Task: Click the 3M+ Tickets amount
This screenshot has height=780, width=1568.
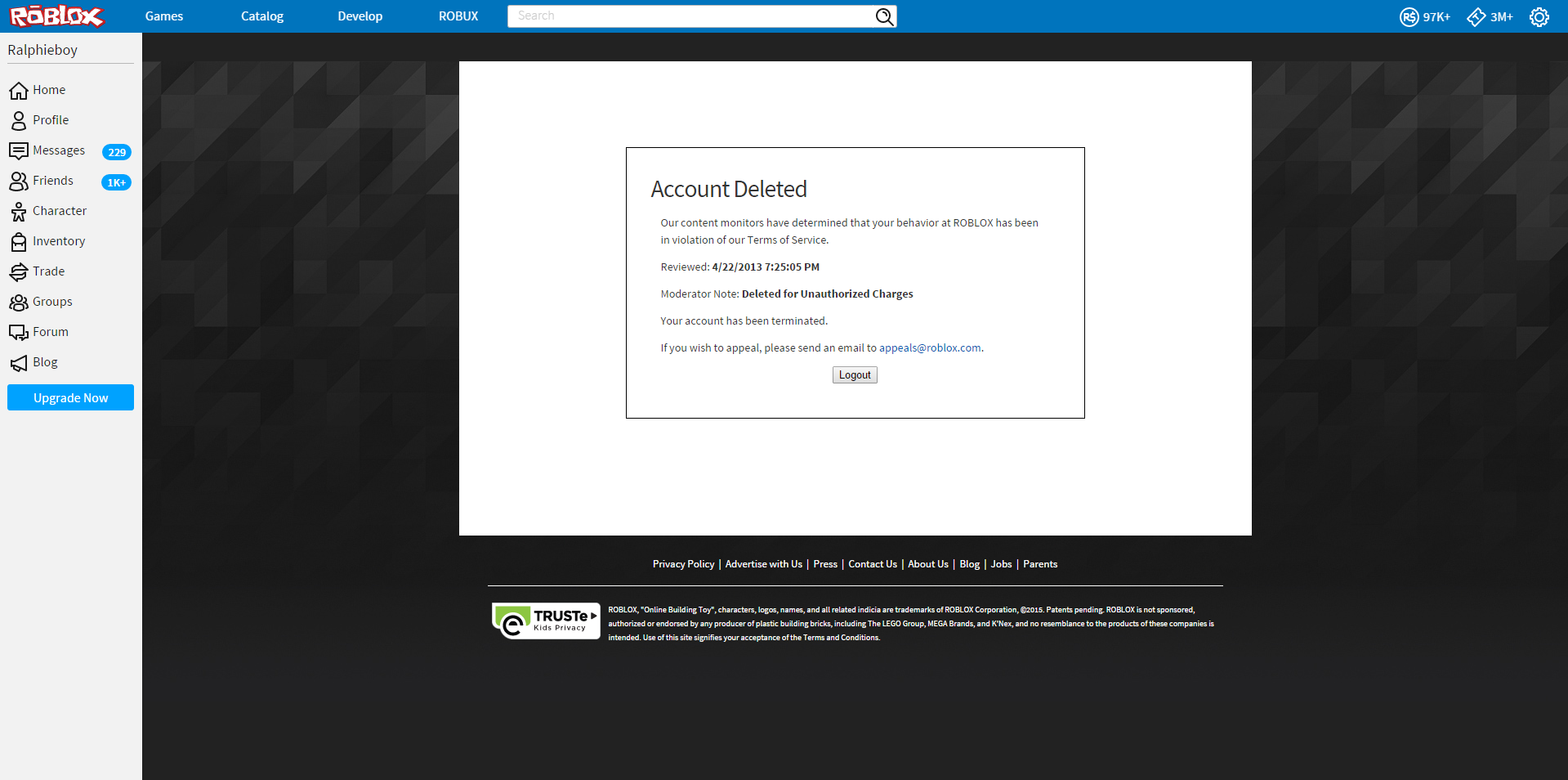Action: 1502,17
